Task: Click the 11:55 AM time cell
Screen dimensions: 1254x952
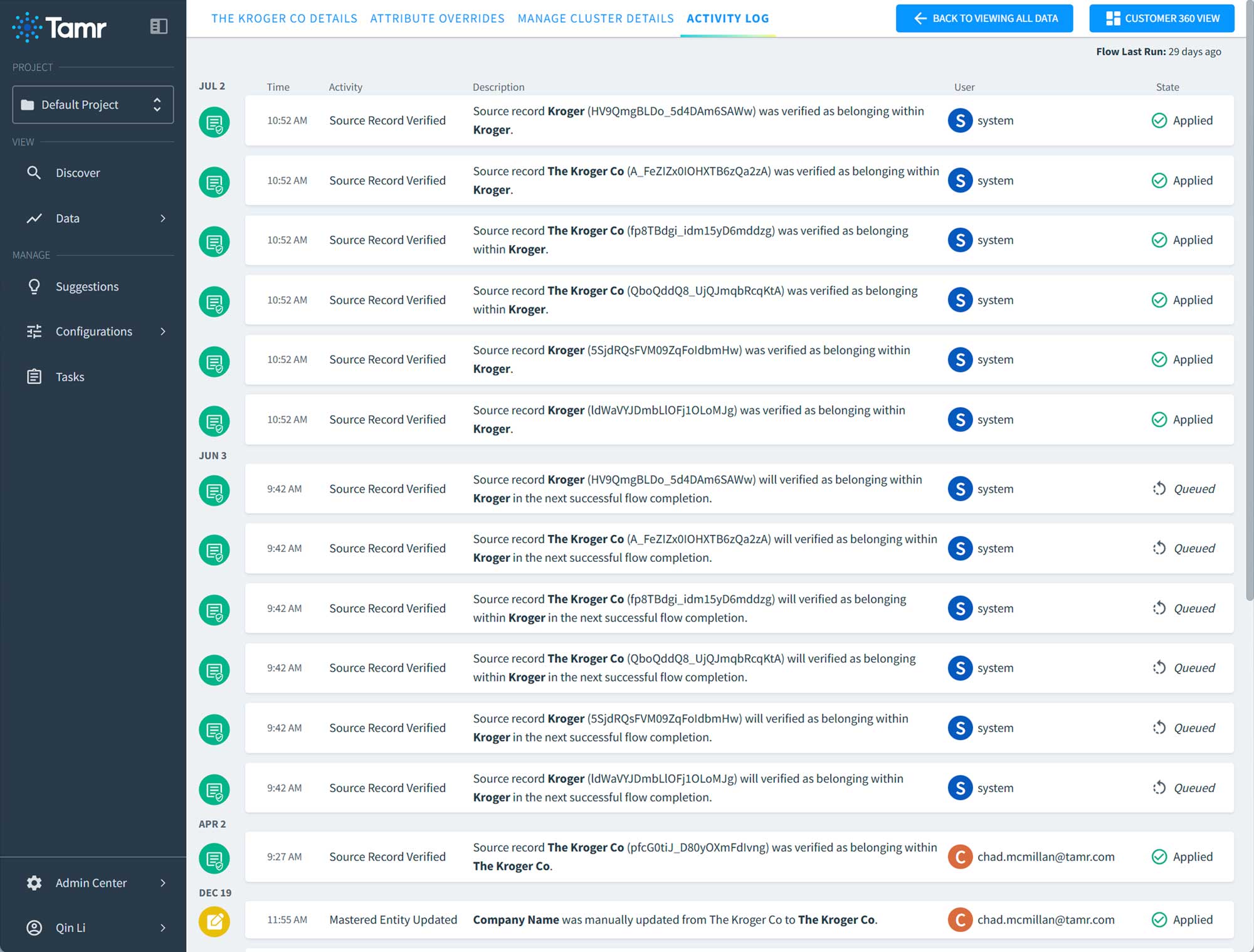Action: click(x=287, y=920)
